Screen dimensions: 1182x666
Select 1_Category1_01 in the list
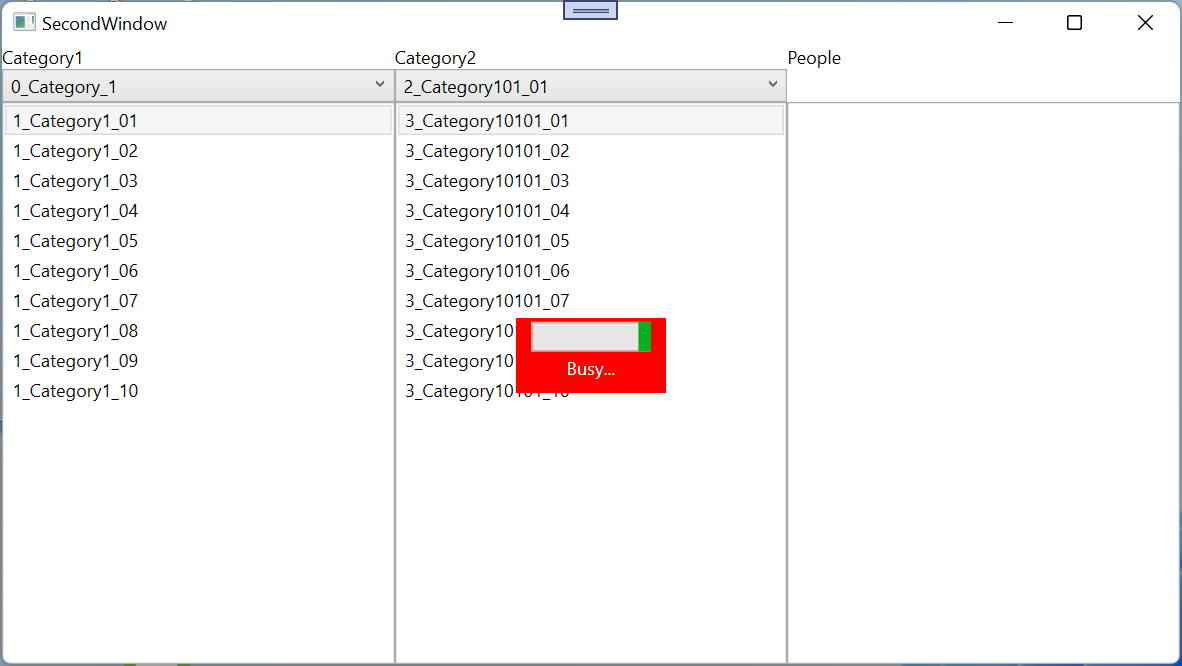pos(198,121)
